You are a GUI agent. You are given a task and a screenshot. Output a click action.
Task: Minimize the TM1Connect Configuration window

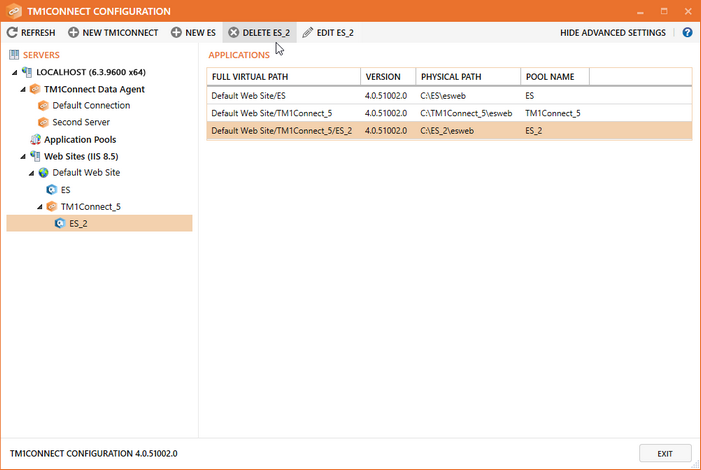(640, 12)
